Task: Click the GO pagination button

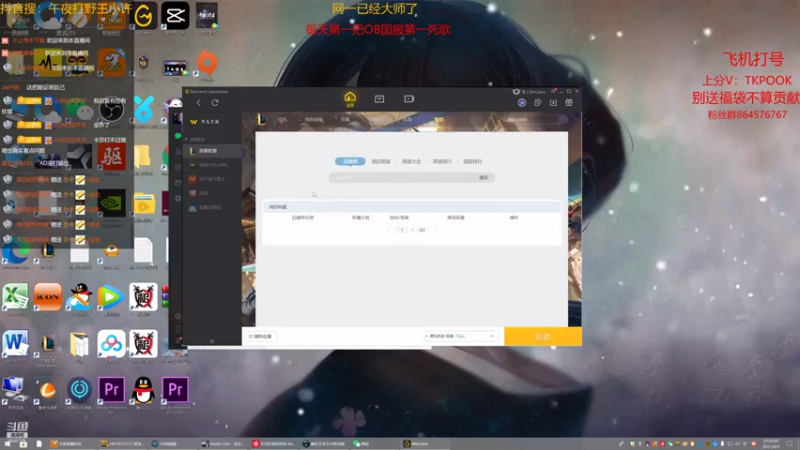Action: coord(422,230)
